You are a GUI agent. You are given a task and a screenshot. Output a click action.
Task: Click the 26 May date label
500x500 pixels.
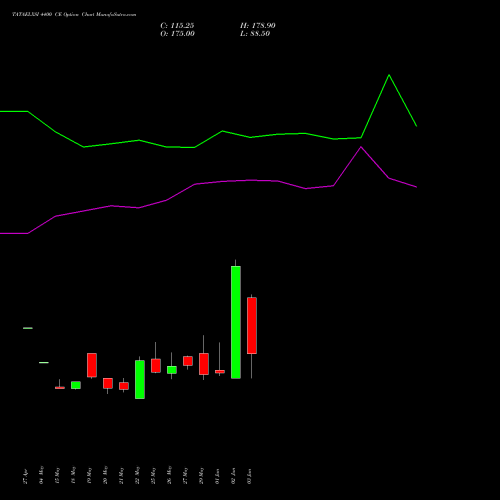(170, 475)
